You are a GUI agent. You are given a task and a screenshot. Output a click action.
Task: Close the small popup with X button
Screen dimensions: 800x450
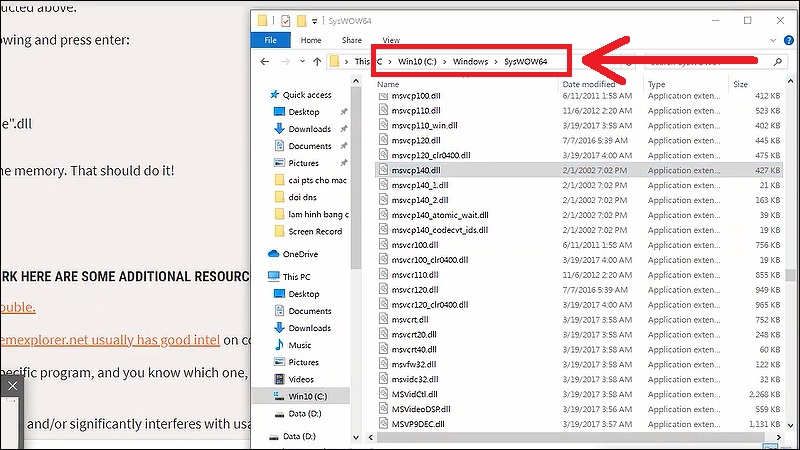(x=12, y=386)
